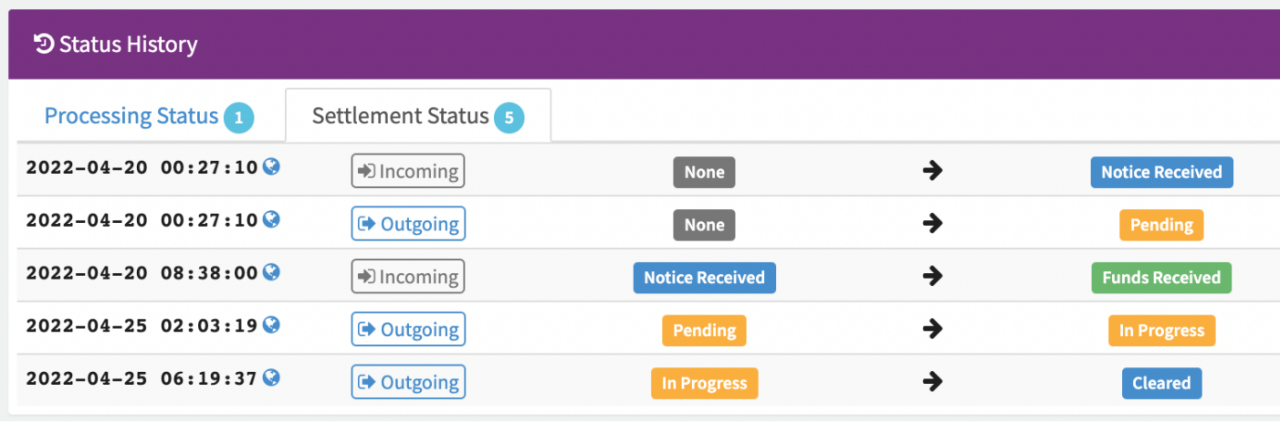
Task: Click arrow icon in the Cleared row
Action: click(932, 382)
